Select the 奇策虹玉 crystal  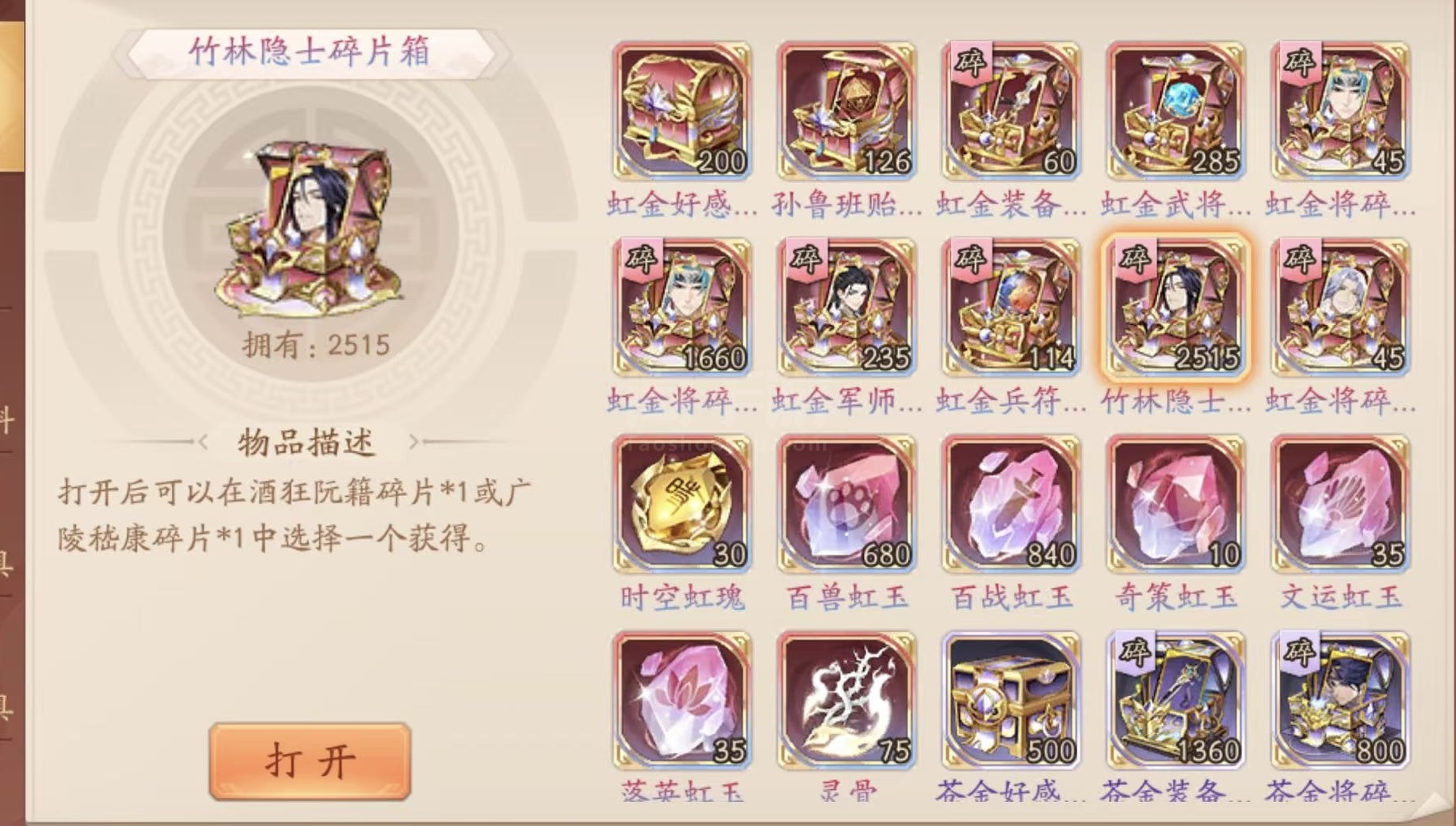[1176, 503]
